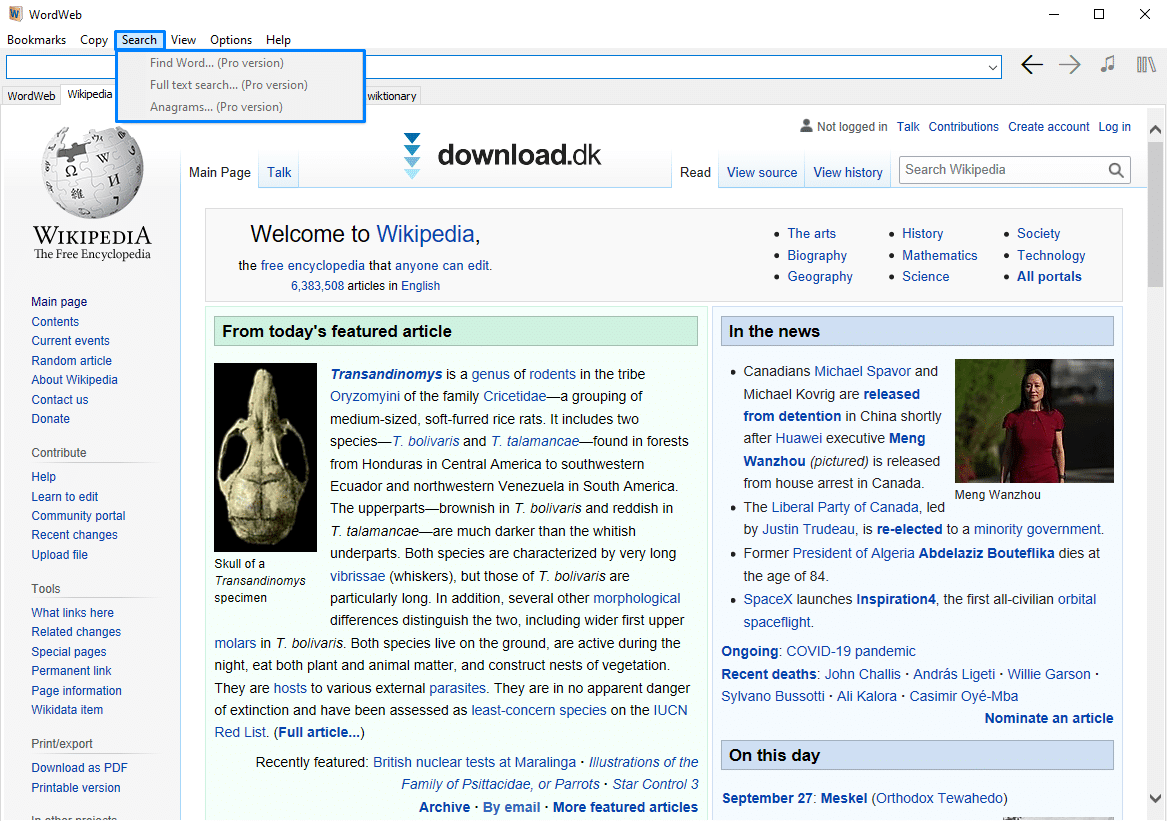
Task: Click the Inspiration4 news link
Action: pos(895,599)
